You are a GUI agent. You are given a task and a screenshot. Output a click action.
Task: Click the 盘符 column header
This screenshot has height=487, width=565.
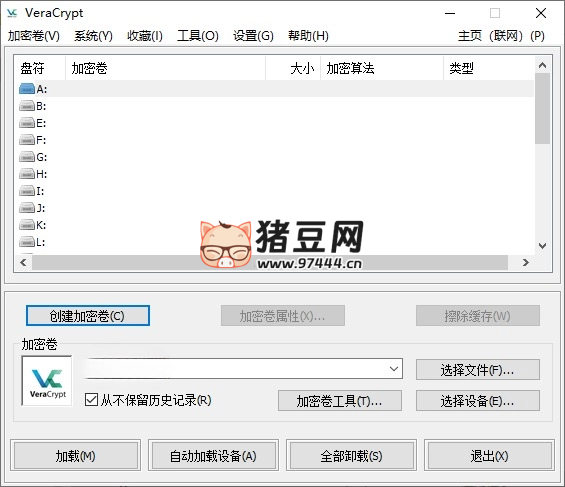point(40,68)
